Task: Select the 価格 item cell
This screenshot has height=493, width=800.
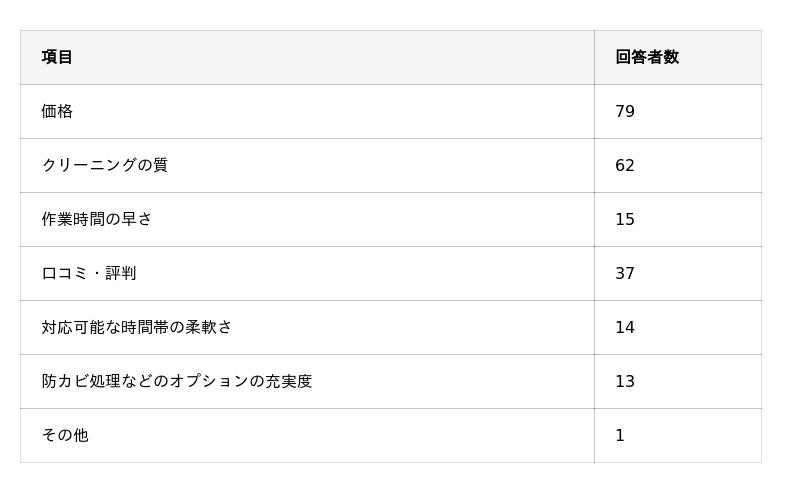Action: pos(57,111)
